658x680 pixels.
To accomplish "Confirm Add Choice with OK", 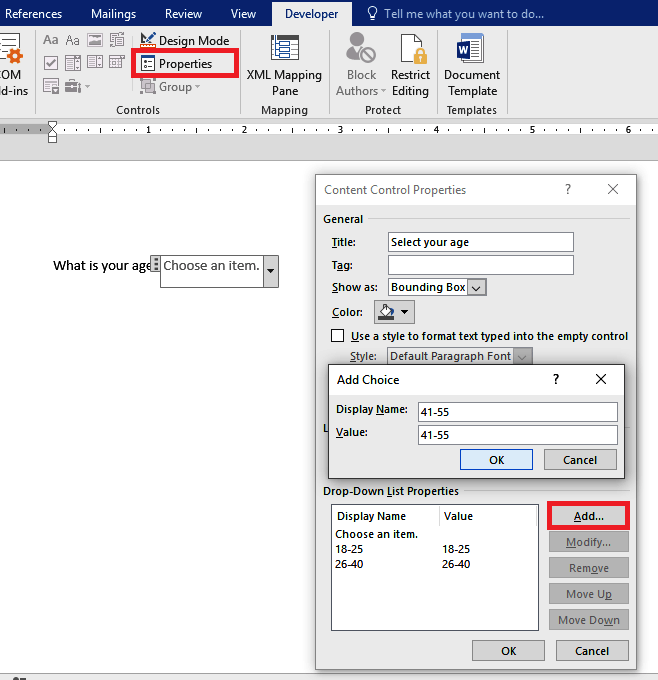I will click(496, 460).
